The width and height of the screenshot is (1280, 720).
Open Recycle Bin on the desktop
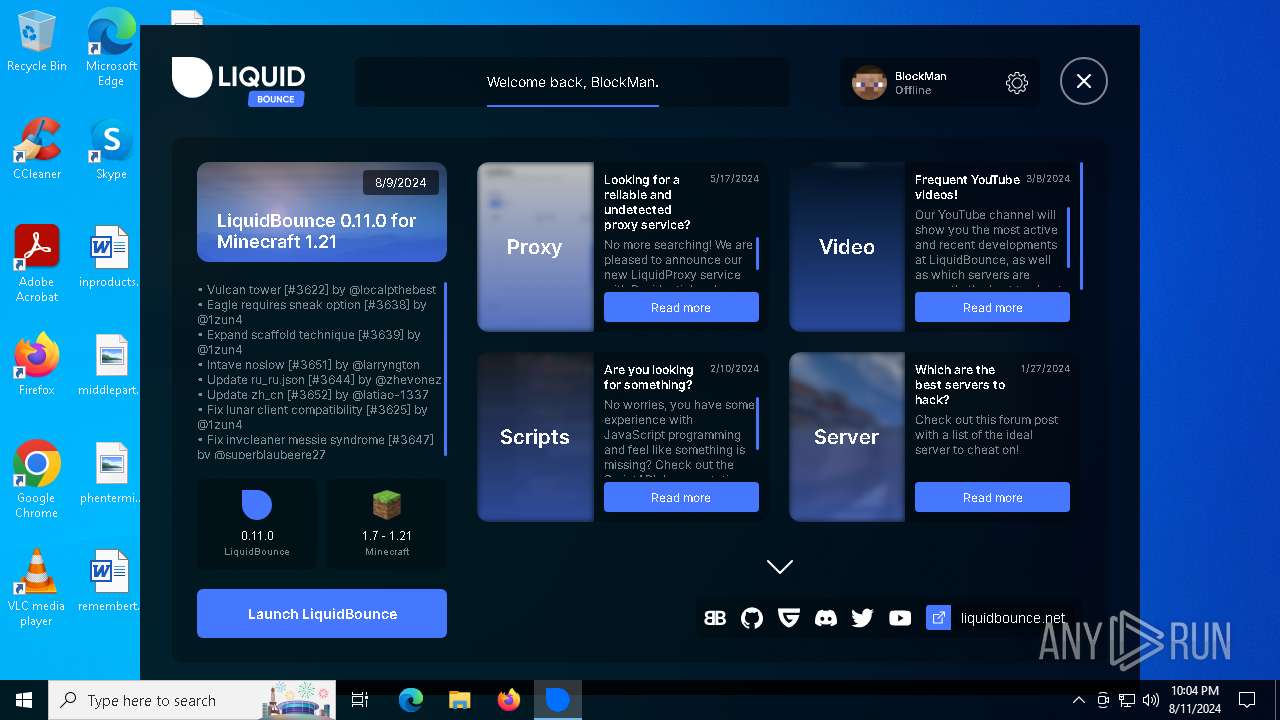pyautogui.click(x=37, y=41)
